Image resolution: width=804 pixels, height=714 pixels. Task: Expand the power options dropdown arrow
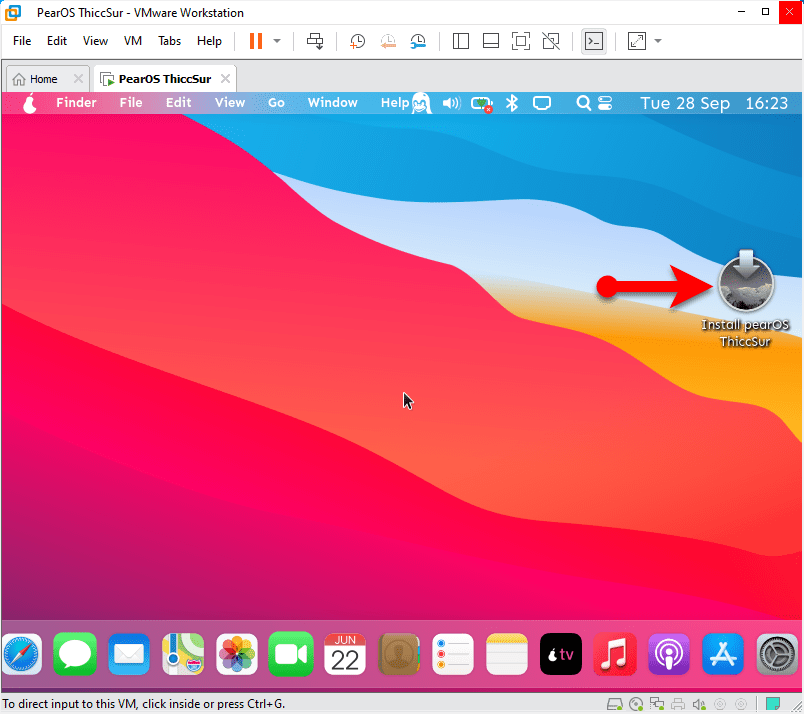pos(277,41)
